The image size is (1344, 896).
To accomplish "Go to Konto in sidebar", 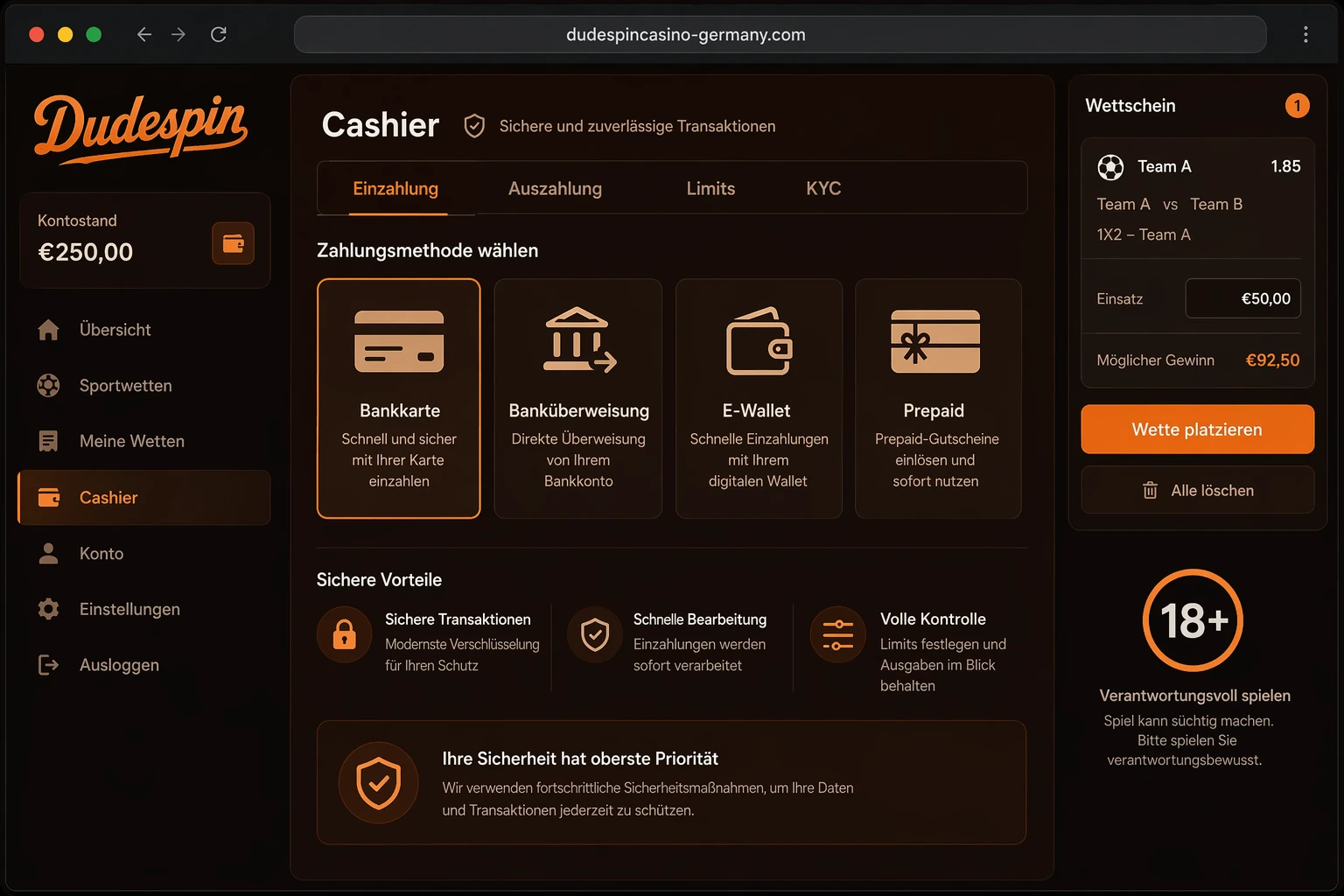I will [x=144, y=553].
